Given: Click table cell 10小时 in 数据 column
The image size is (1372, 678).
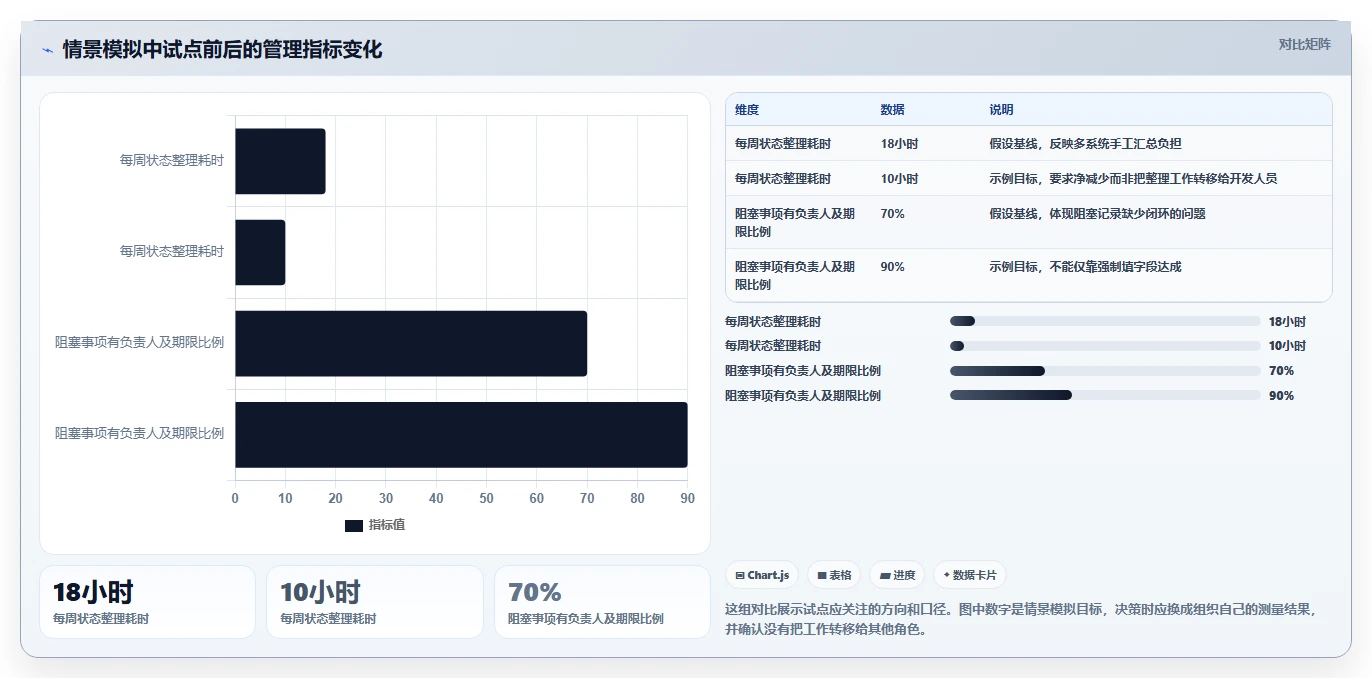Looking at the screenshot, I should click(x=899, y=179).
